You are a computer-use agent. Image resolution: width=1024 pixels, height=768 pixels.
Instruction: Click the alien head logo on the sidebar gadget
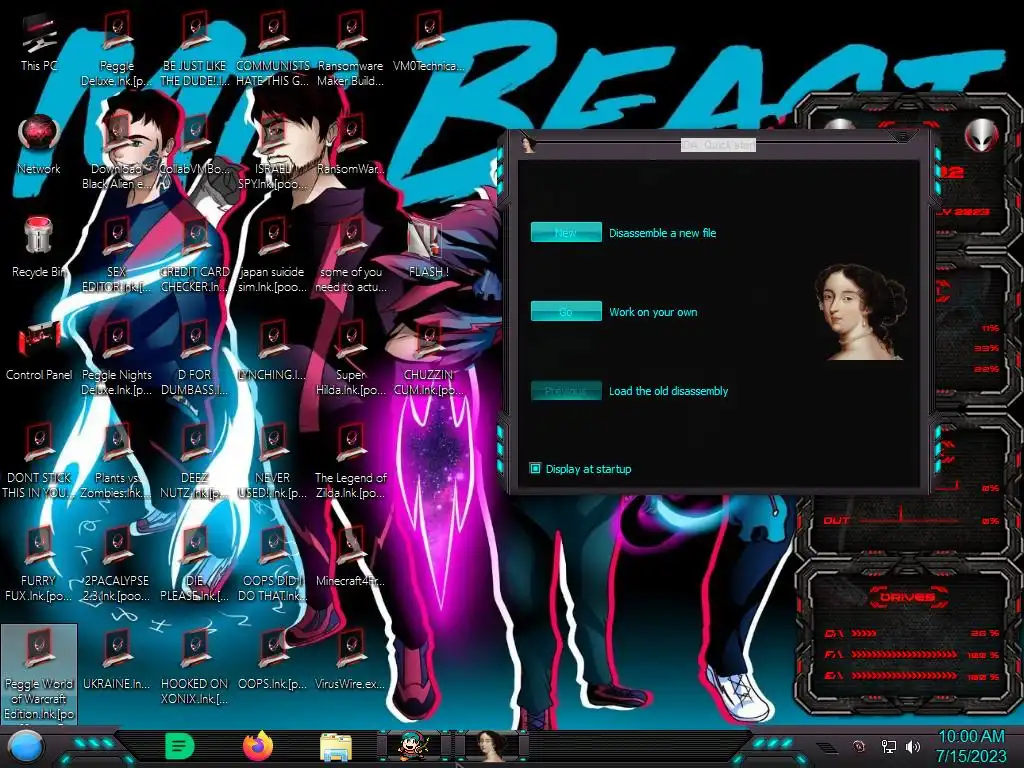(x=981, y=136)
